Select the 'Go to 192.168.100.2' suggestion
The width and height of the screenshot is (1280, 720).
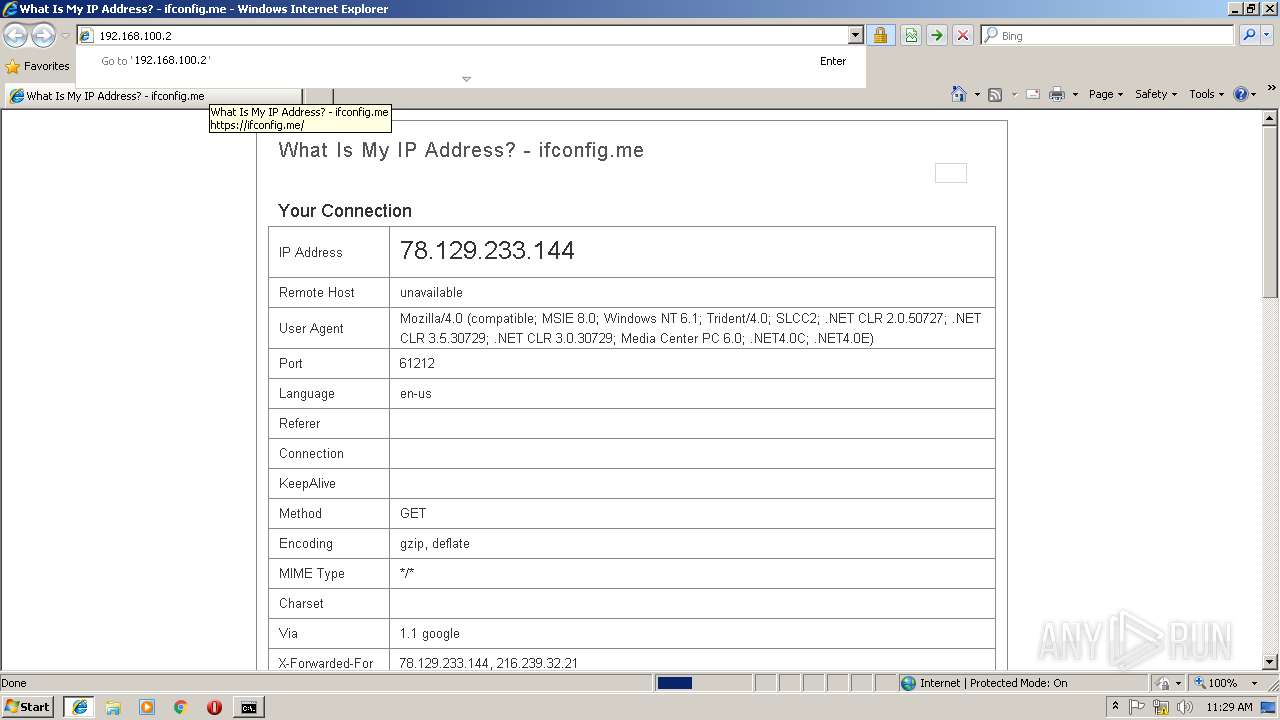click(x=470, y=61)
